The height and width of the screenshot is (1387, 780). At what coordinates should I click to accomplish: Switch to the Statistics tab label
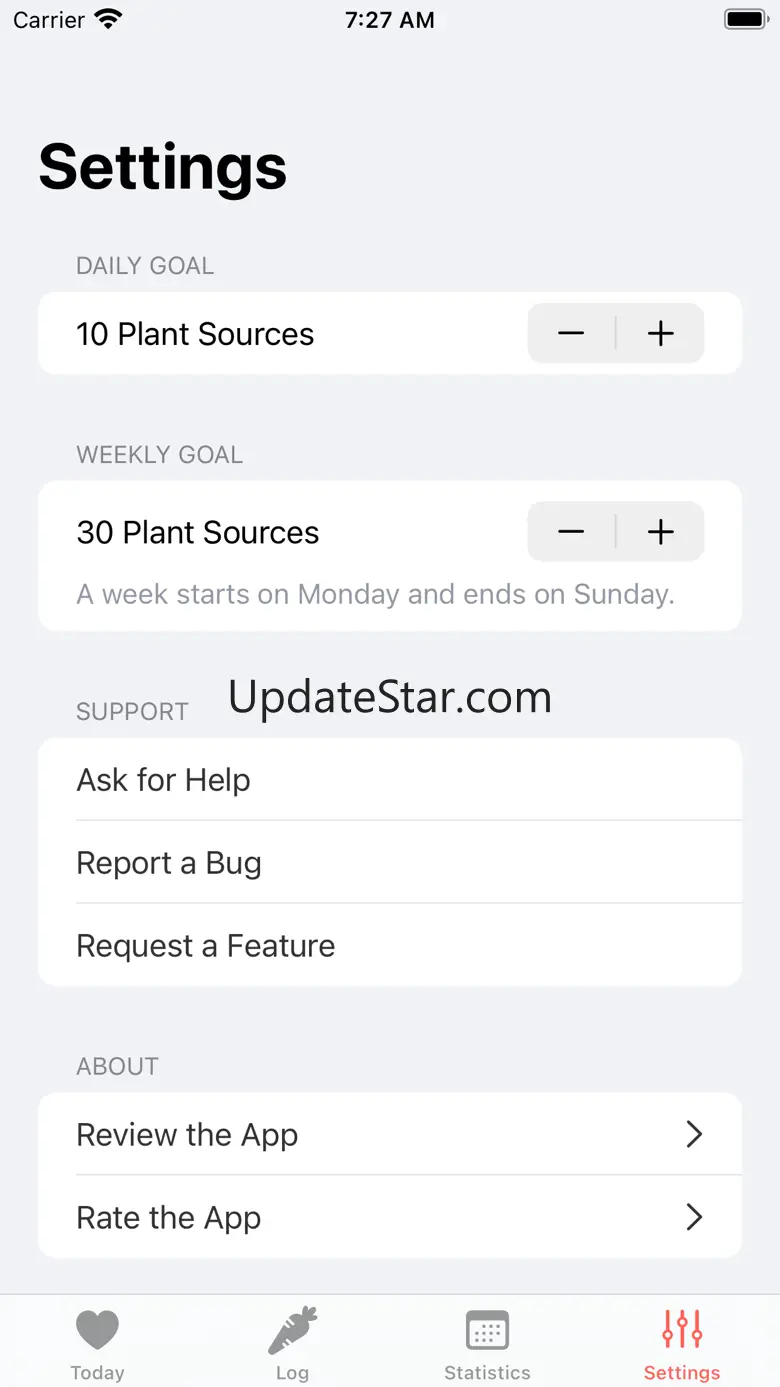pos(487,1373)
